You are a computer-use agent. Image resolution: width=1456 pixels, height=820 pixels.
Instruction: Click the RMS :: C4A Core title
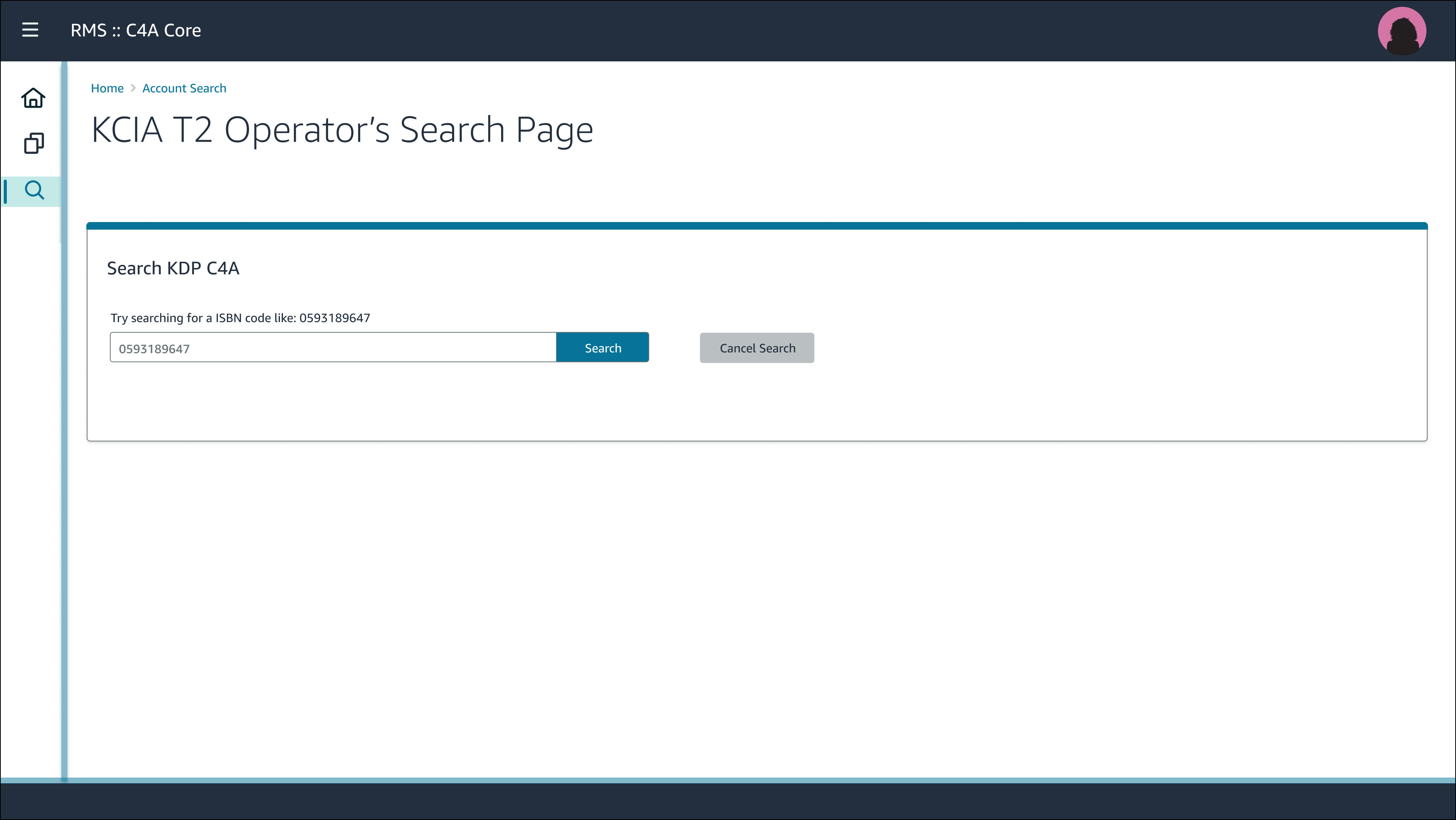point(136,30)
